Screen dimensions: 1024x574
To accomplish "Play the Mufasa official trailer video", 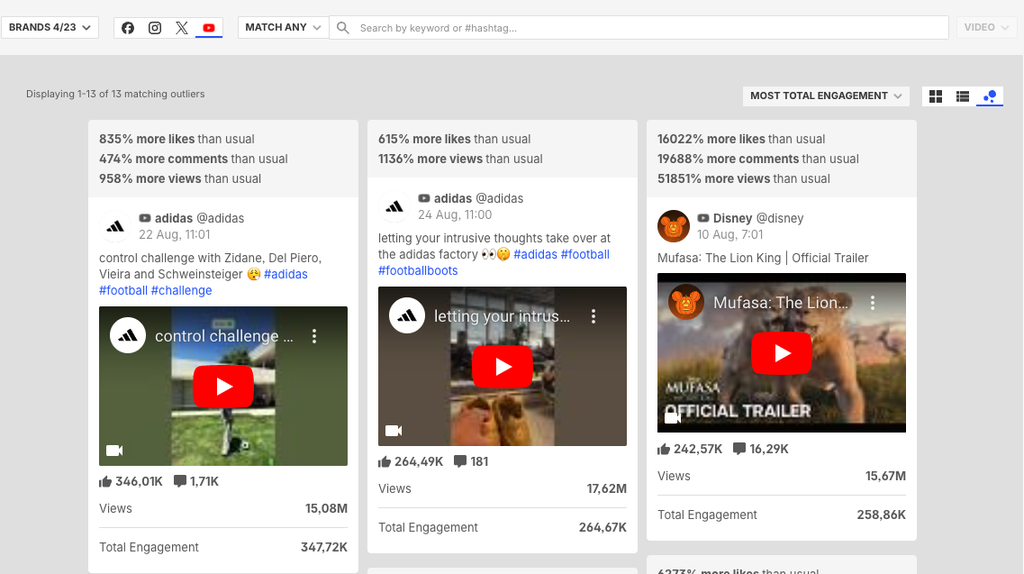I will [x=781, y=352].
